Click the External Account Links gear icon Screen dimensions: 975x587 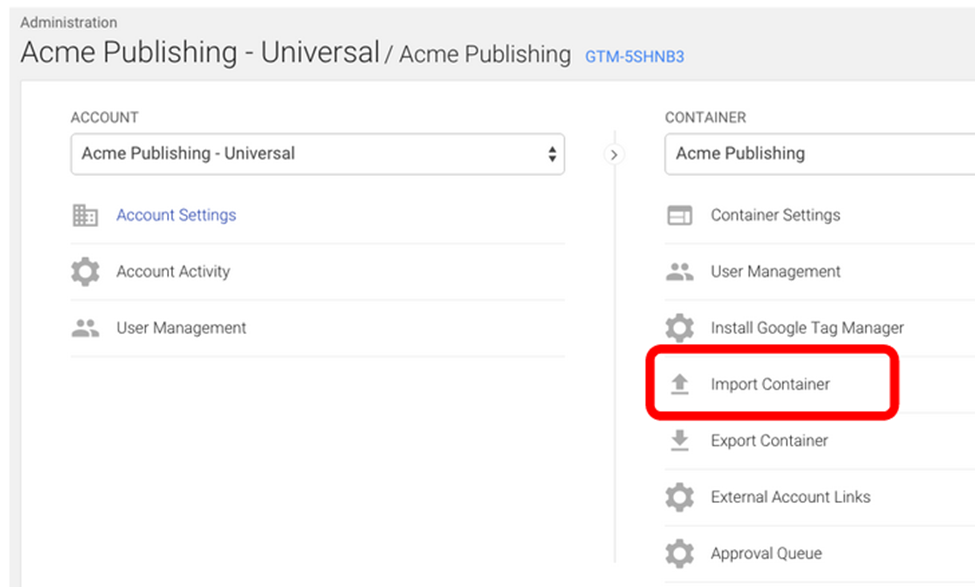pos(680,497)
